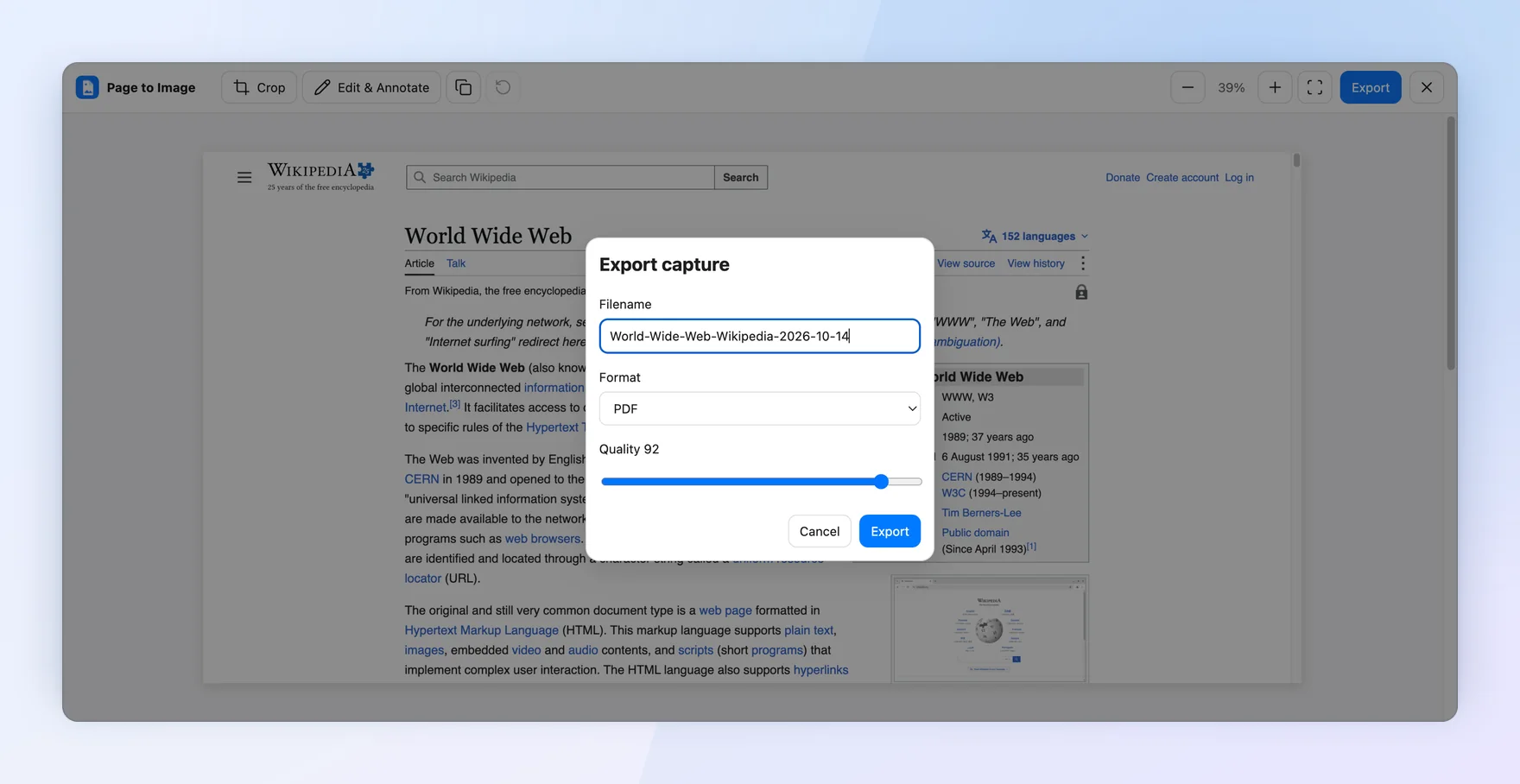Open the Tim Berners-Lee link
Screen dimensions: 1520x784
tap(981, 513)
